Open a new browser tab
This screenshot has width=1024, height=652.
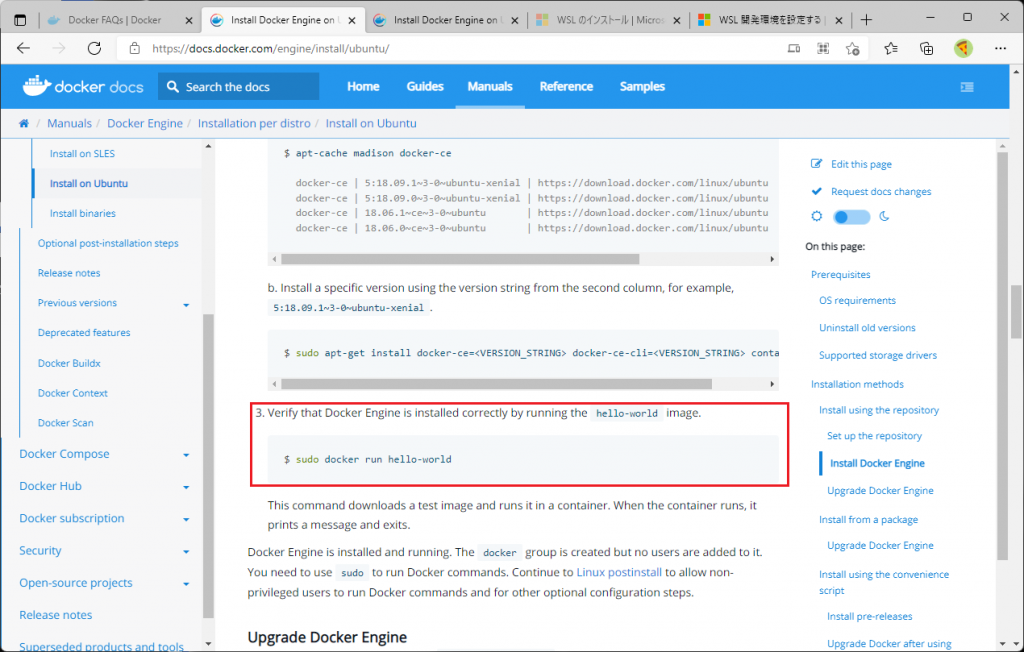click(867, 20)
